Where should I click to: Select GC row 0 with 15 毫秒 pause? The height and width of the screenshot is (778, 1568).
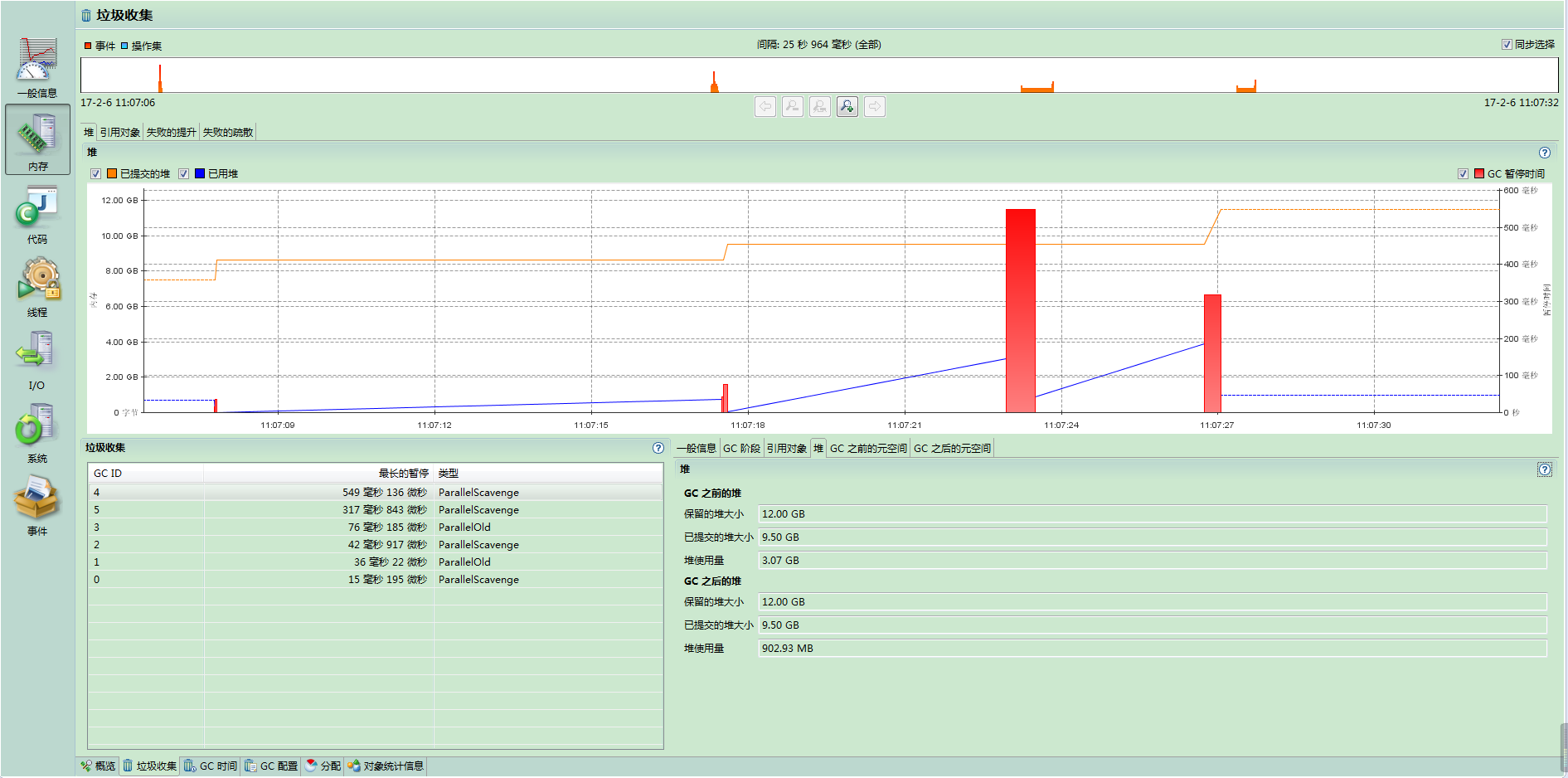376,580
